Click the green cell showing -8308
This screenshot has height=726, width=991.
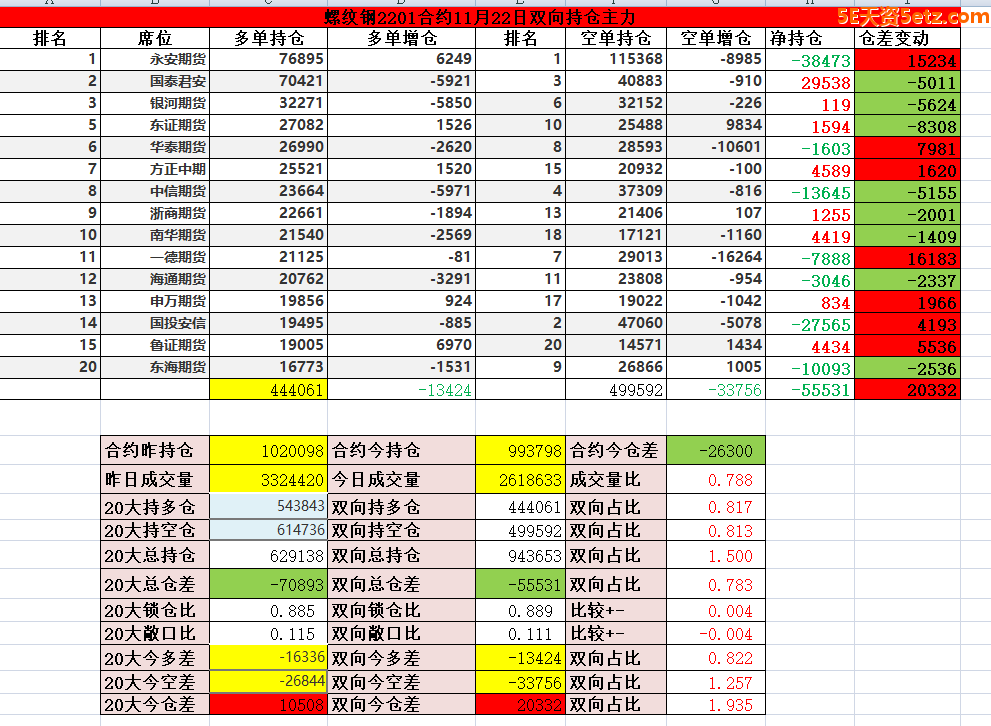tap(907, 126)
